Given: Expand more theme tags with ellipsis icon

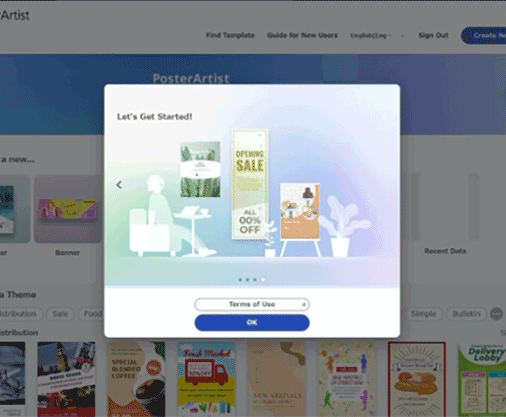Looking at the screenshot, I should coord(496,314).
